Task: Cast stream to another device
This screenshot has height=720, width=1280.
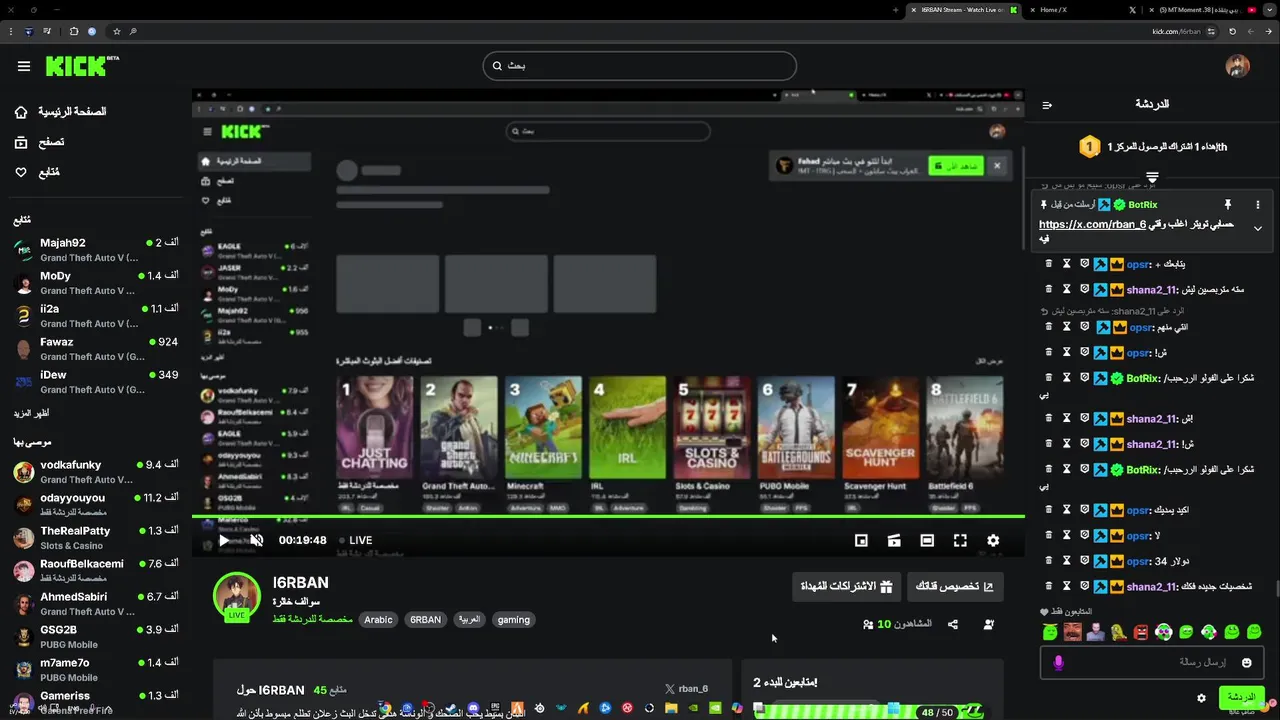Action: [894, 540]
